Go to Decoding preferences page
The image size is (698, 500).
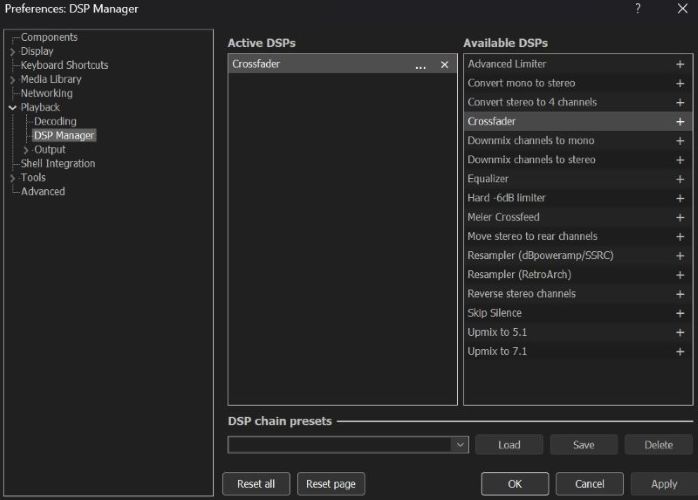click(x=55, y=121)
